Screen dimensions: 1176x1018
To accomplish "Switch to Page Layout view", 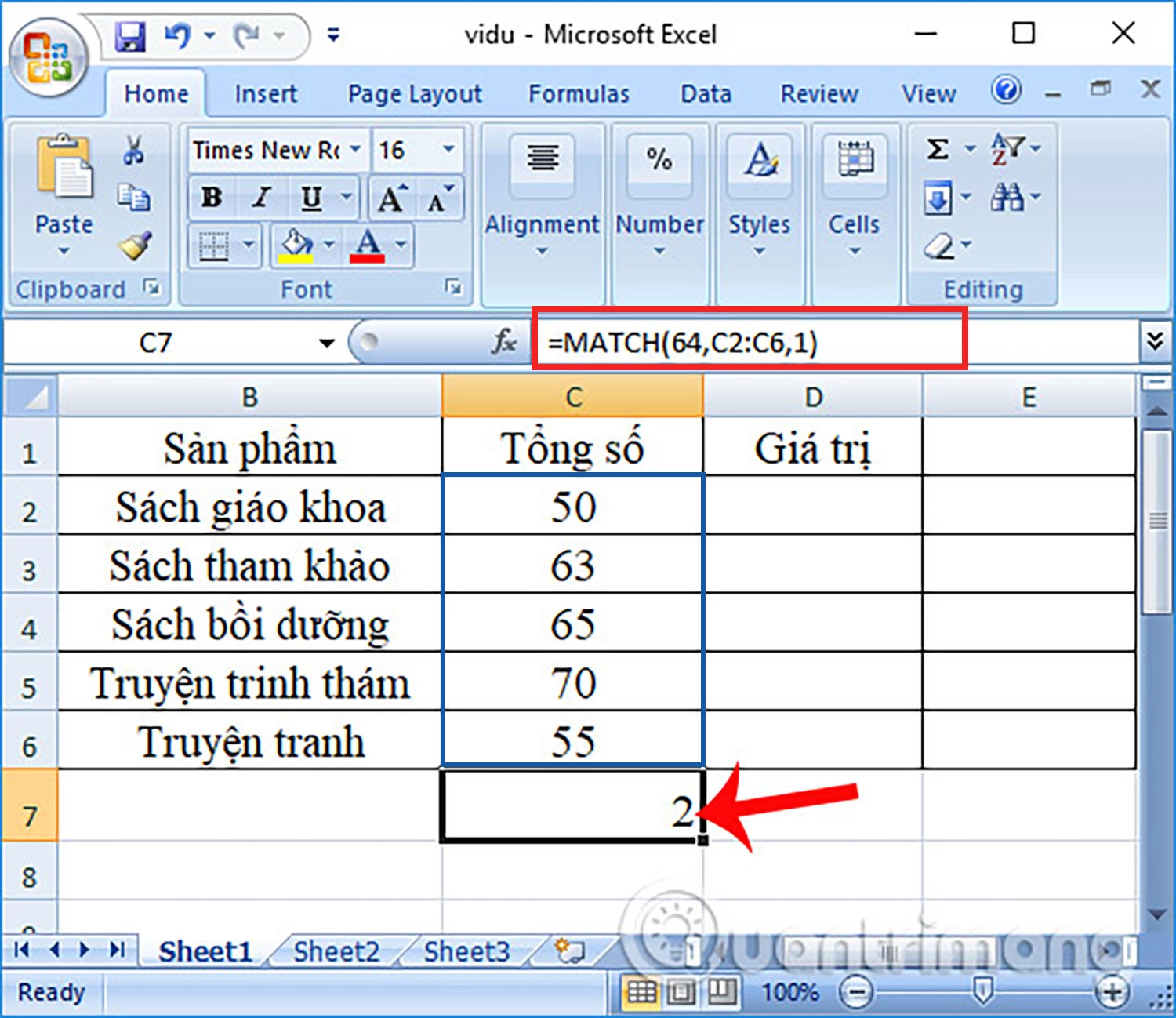I will tap(681, 993).
